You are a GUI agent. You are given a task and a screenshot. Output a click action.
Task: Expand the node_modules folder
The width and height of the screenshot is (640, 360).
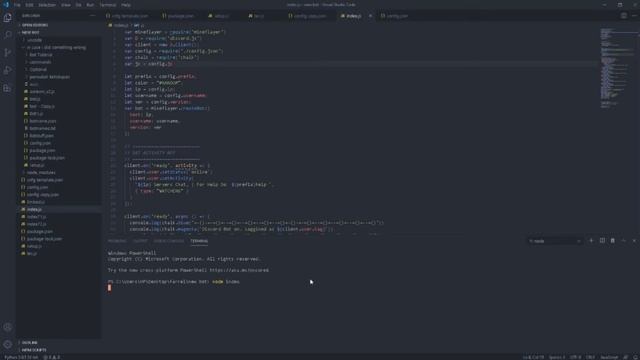59,172
